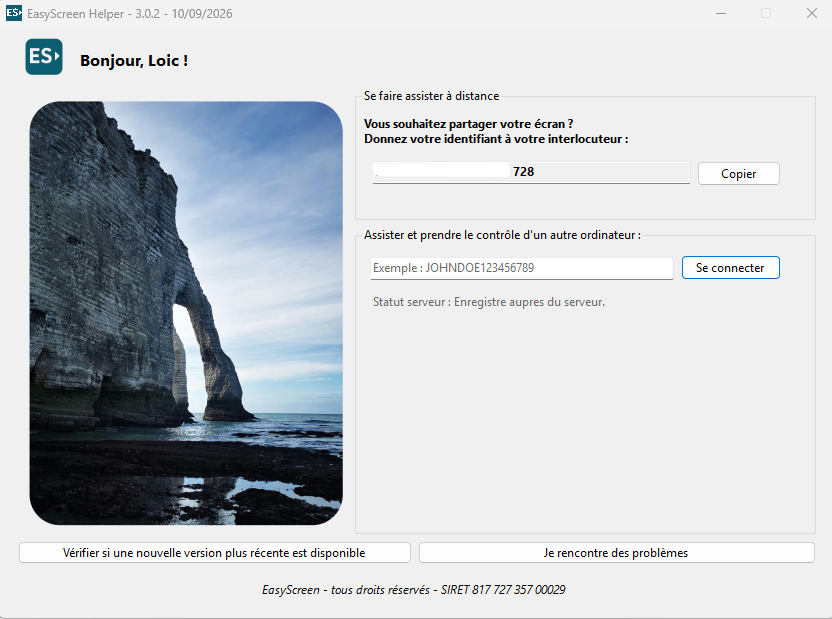Click the EasyScreen logo beside the greeting
832x619 pixels.
pos(44,57)
